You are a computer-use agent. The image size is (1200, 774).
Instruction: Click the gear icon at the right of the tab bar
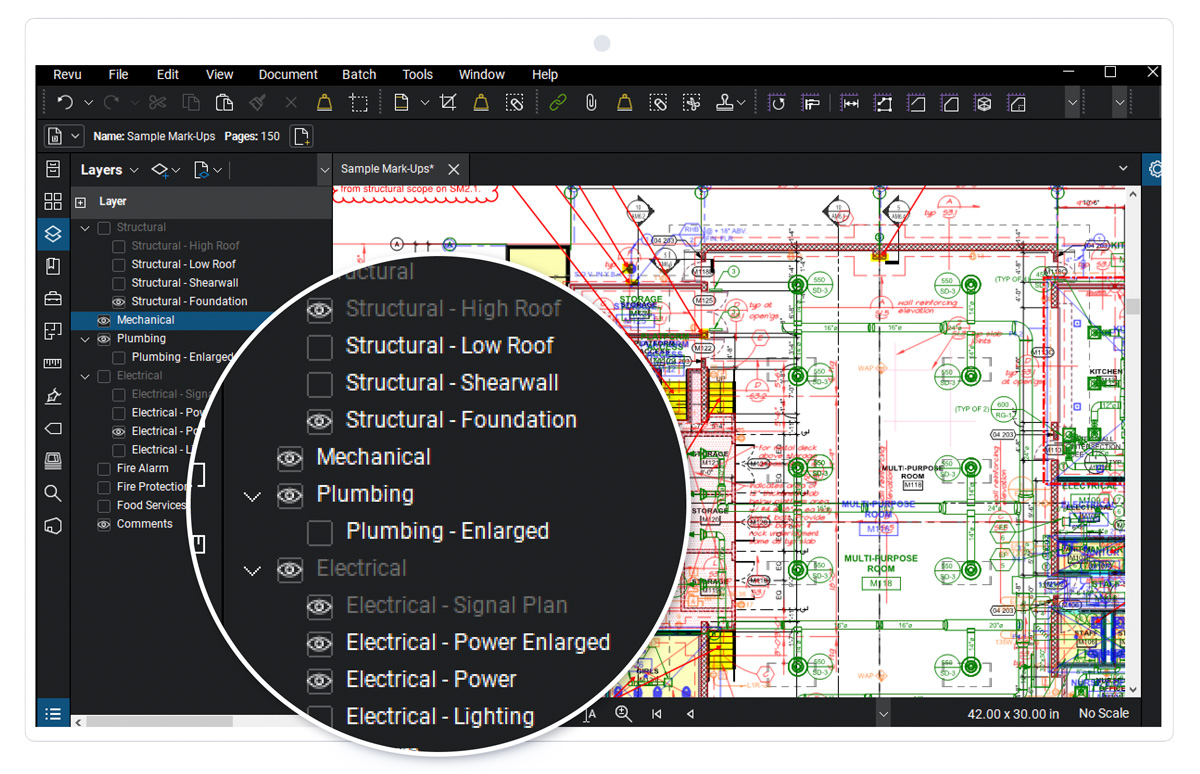tap(1155, 169)
